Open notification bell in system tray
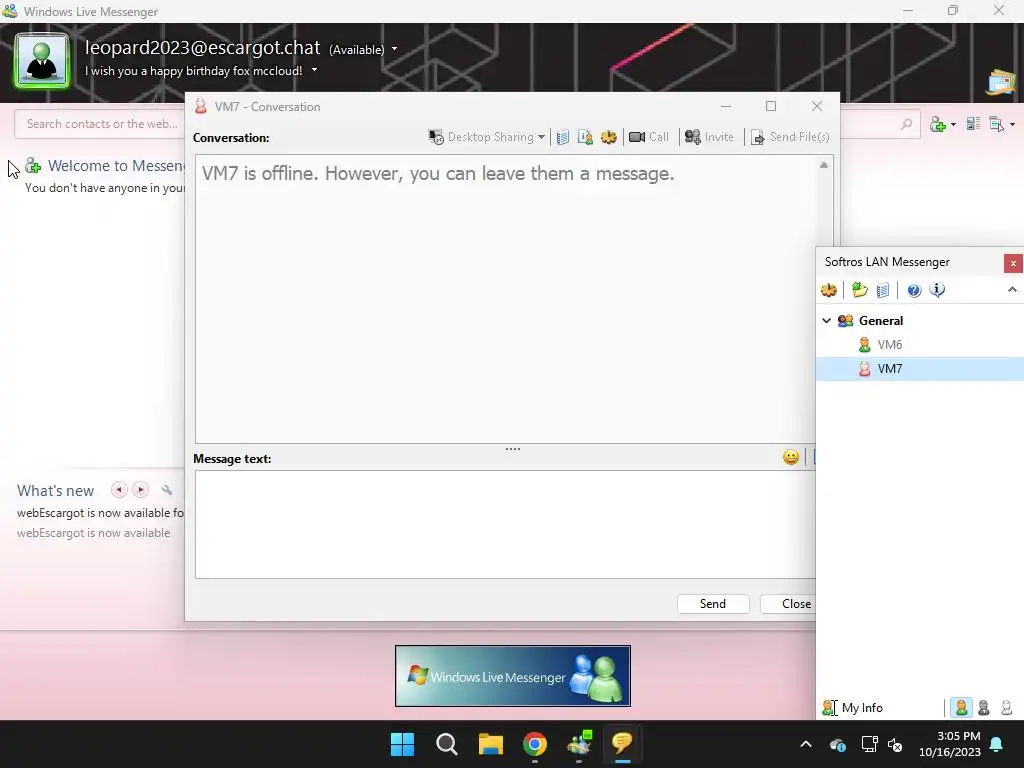This screenshot has height=768, width=1024. pyautogui.click(x=997, y=744)
